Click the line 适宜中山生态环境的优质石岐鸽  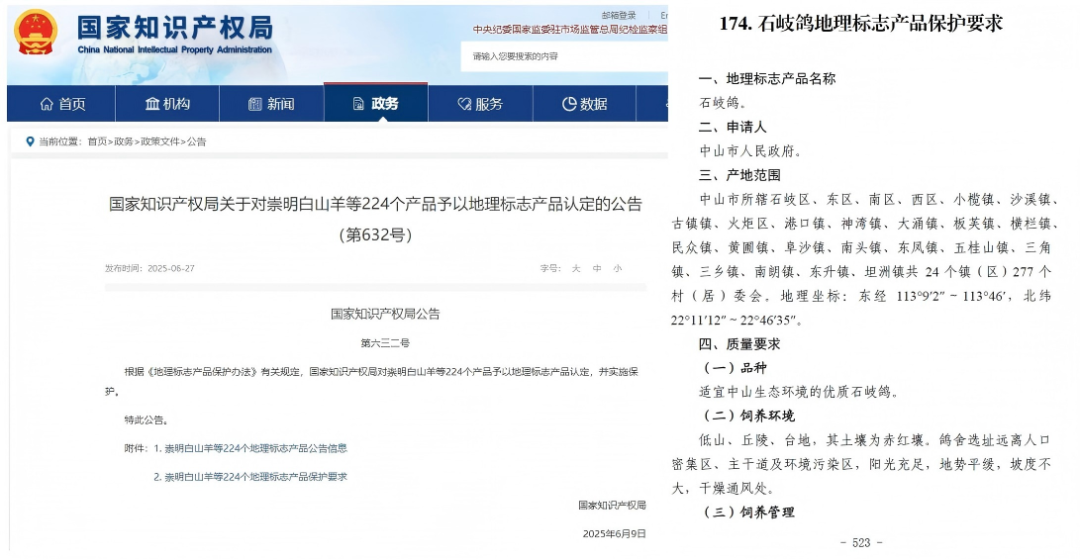pos(799,392)
